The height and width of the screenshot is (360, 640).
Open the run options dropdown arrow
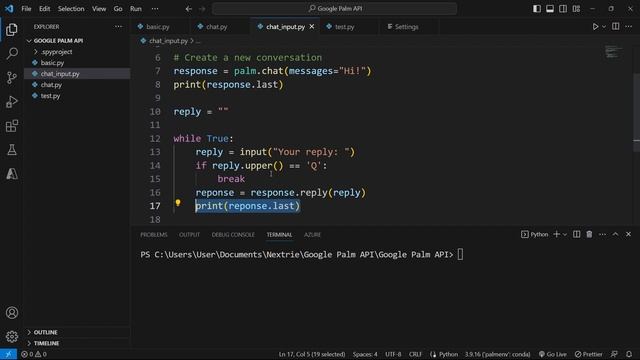(x=604, y=27)
